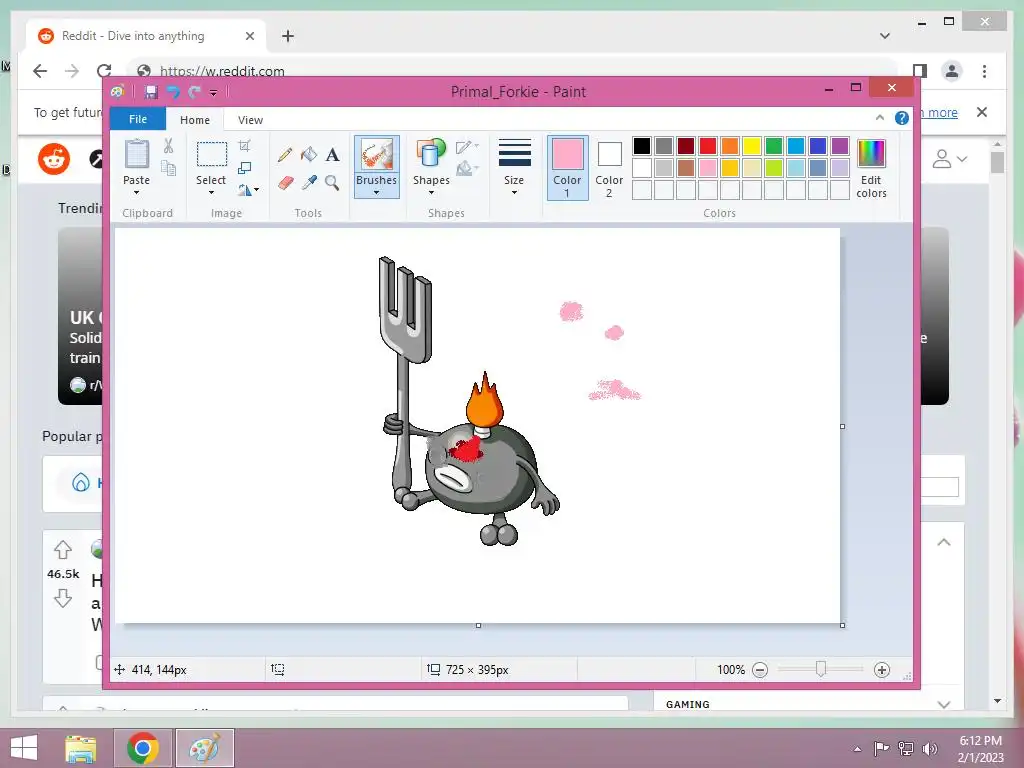Image resolution: width=1024 pixels, height=768 pixels.
Task: Pick the red color swatch
Action: point(708,146)
